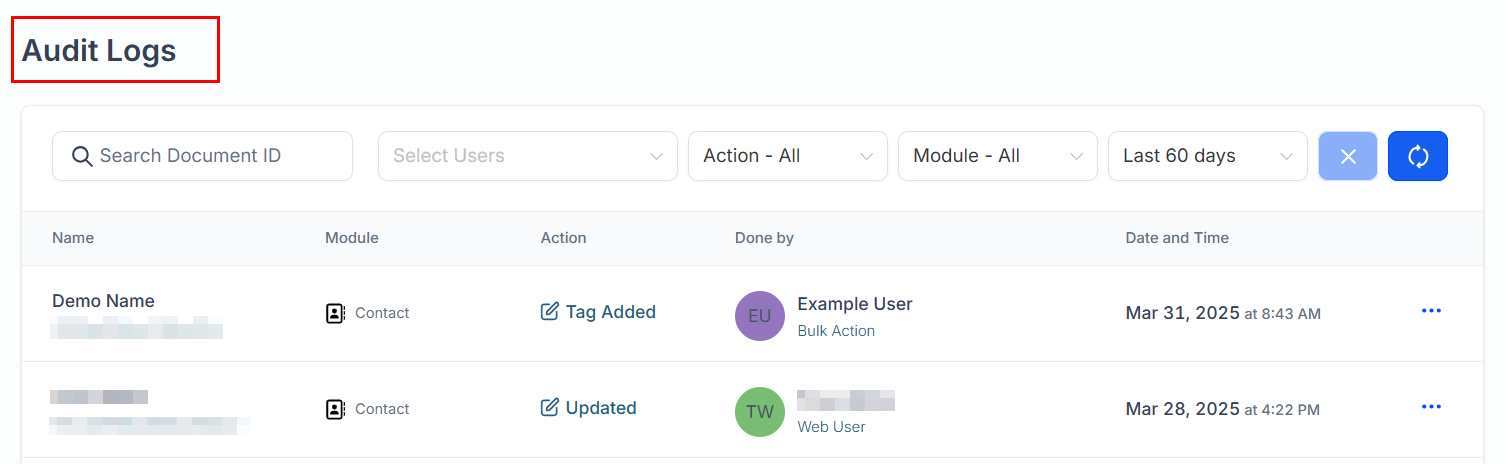
Task: Click the Select Users chevron arrow
Action: click(656, 157)
